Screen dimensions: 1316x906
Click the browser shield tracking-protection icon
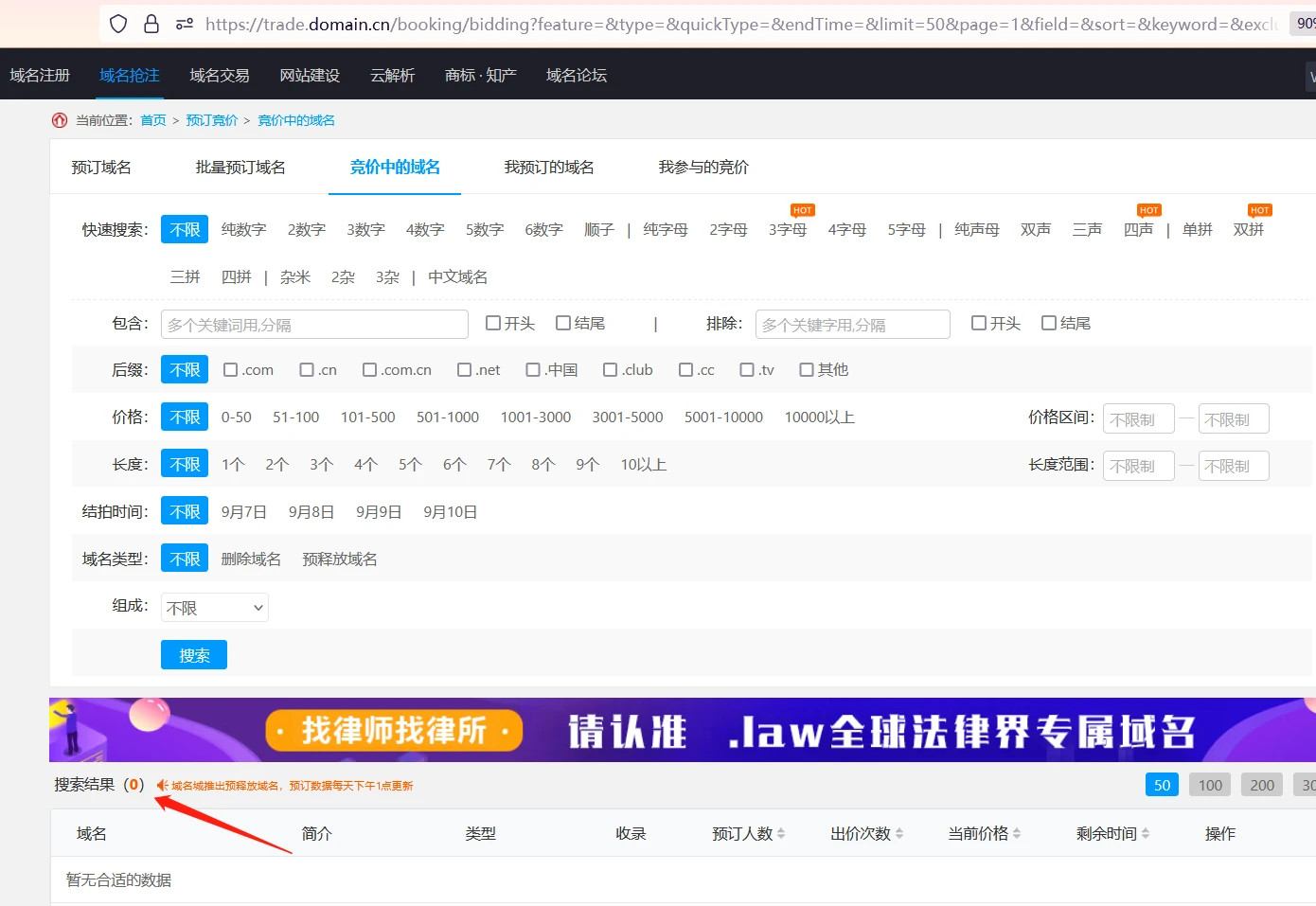[118, 24]
